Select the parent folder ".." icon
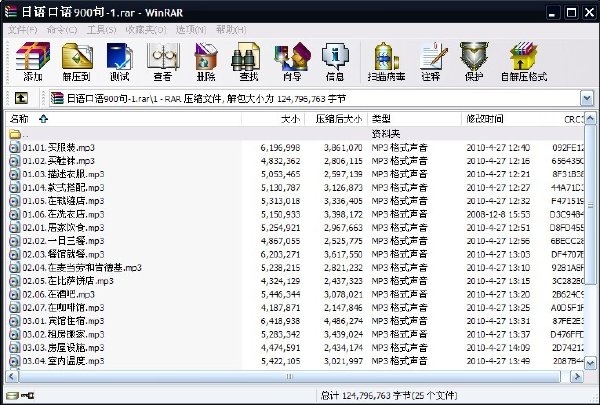This screenshot has height=405, width=600. pos(15,134)
